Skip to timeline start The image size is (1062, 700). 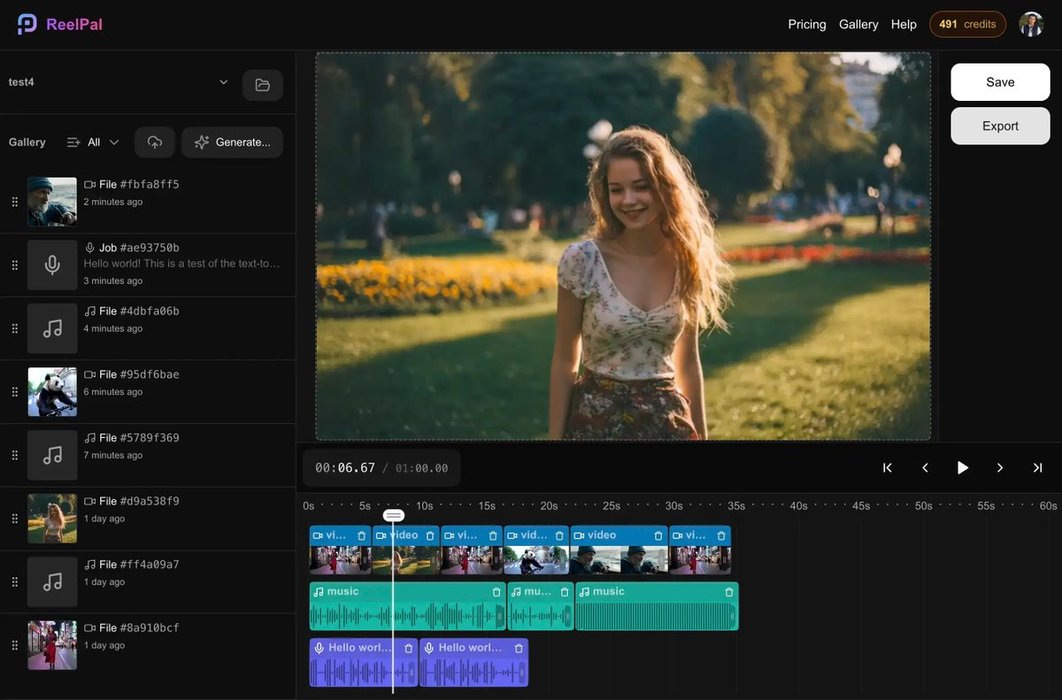[x=886, y=468]
